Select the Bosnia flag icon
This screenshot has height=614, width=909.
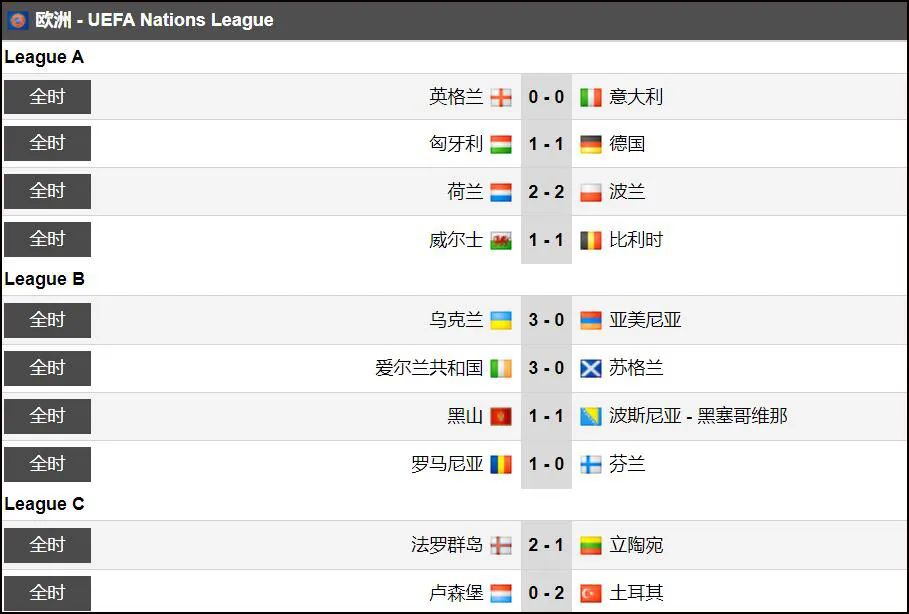(591, 416)
